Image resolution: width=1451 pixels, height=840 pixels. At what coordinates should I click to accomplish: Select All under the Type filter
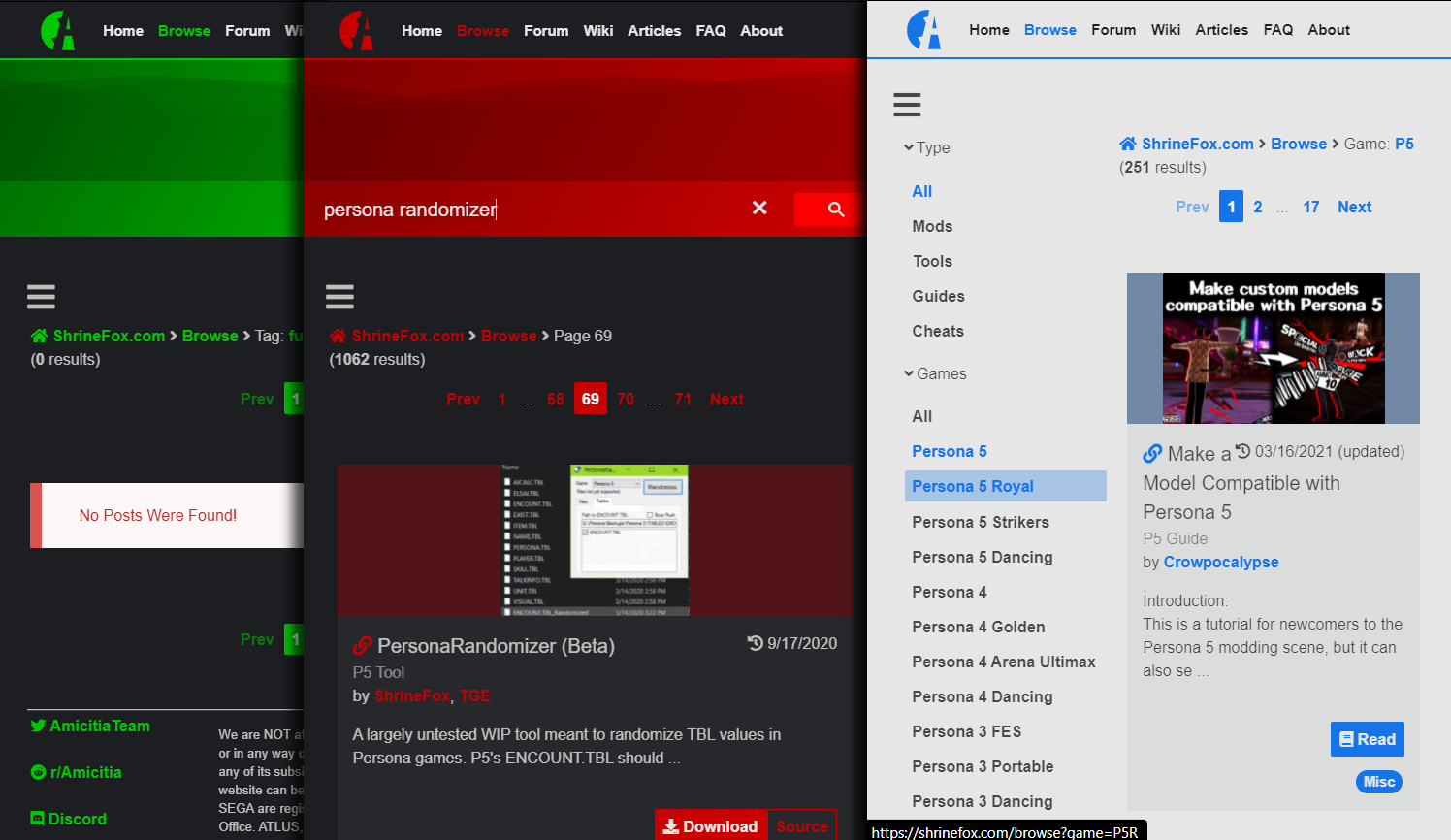(x=921, y=191)
